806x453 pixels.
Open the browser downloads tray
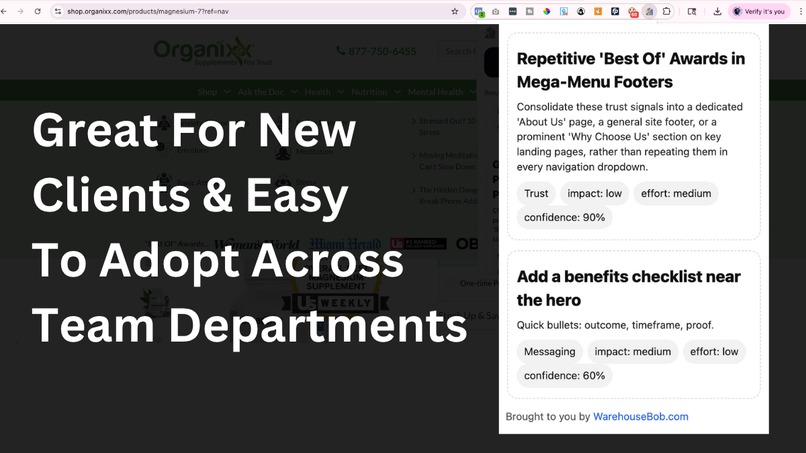coord(717,11)
